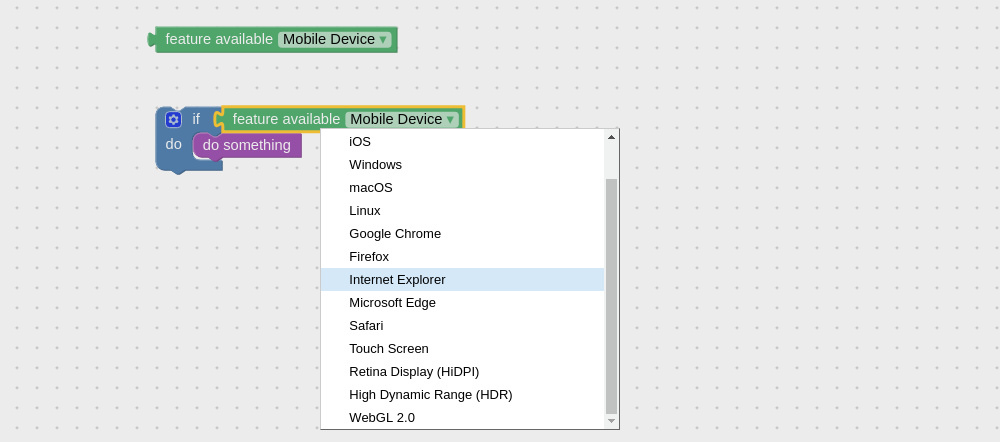Open the top block's Mobile Device dropdown
This screenshot has width=1000, height=442.
point(335,40)
